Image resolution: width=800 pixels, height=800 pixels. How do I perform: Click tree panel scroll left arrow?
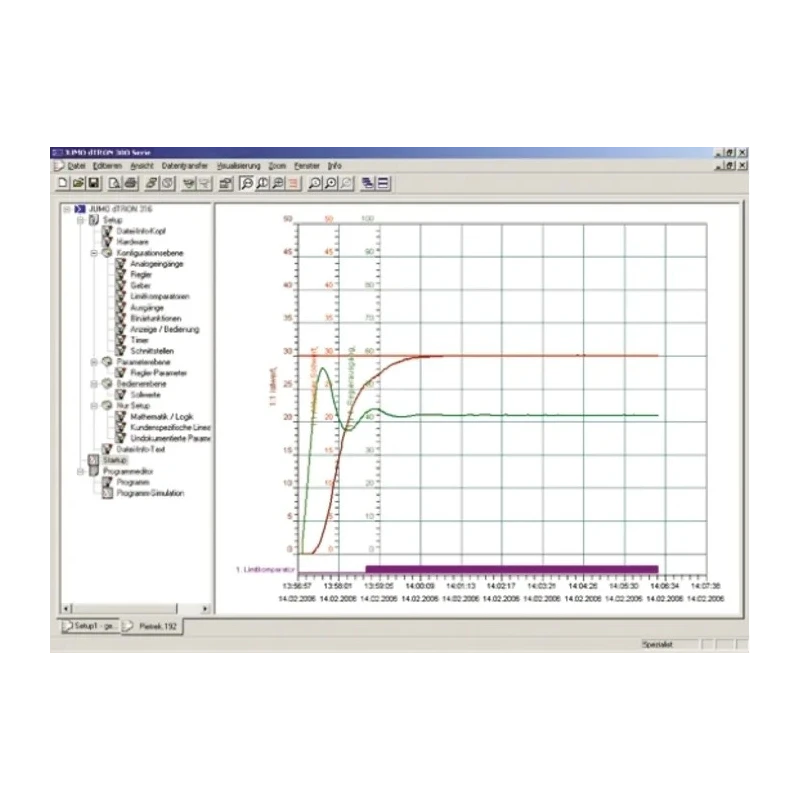coord(66,608)
